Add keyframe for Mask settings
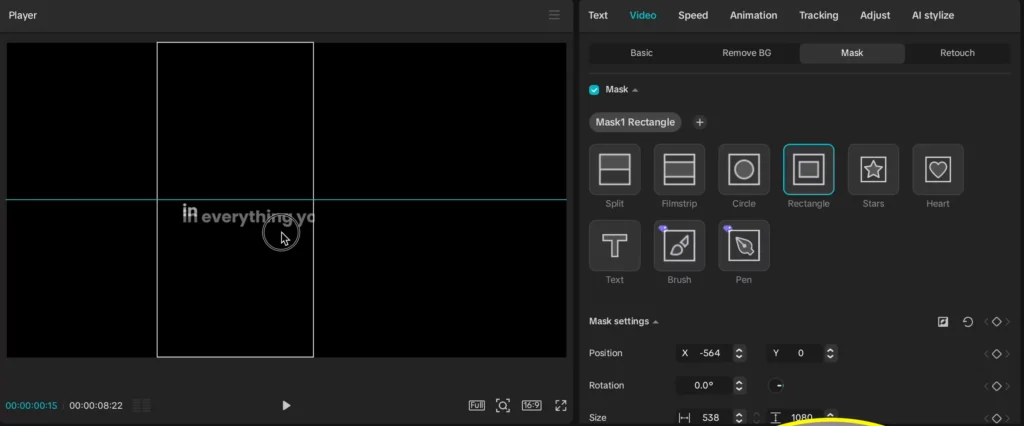Viewport: 1024px width, 426px height. point(997,321)
